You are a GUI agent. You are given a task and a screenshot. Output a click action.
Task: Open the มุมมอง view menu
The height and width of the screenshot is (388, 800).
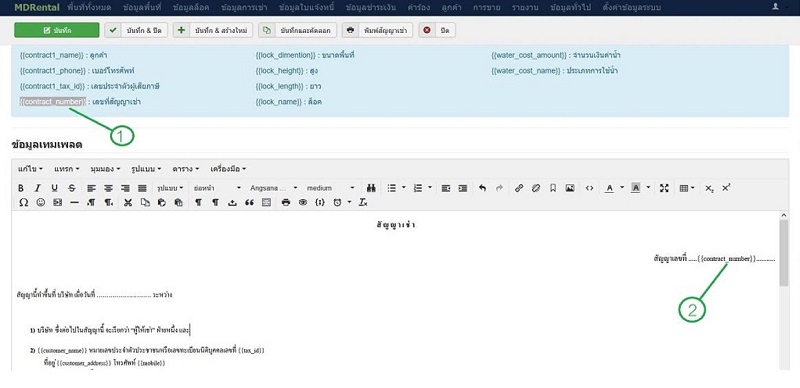point(105,169)
